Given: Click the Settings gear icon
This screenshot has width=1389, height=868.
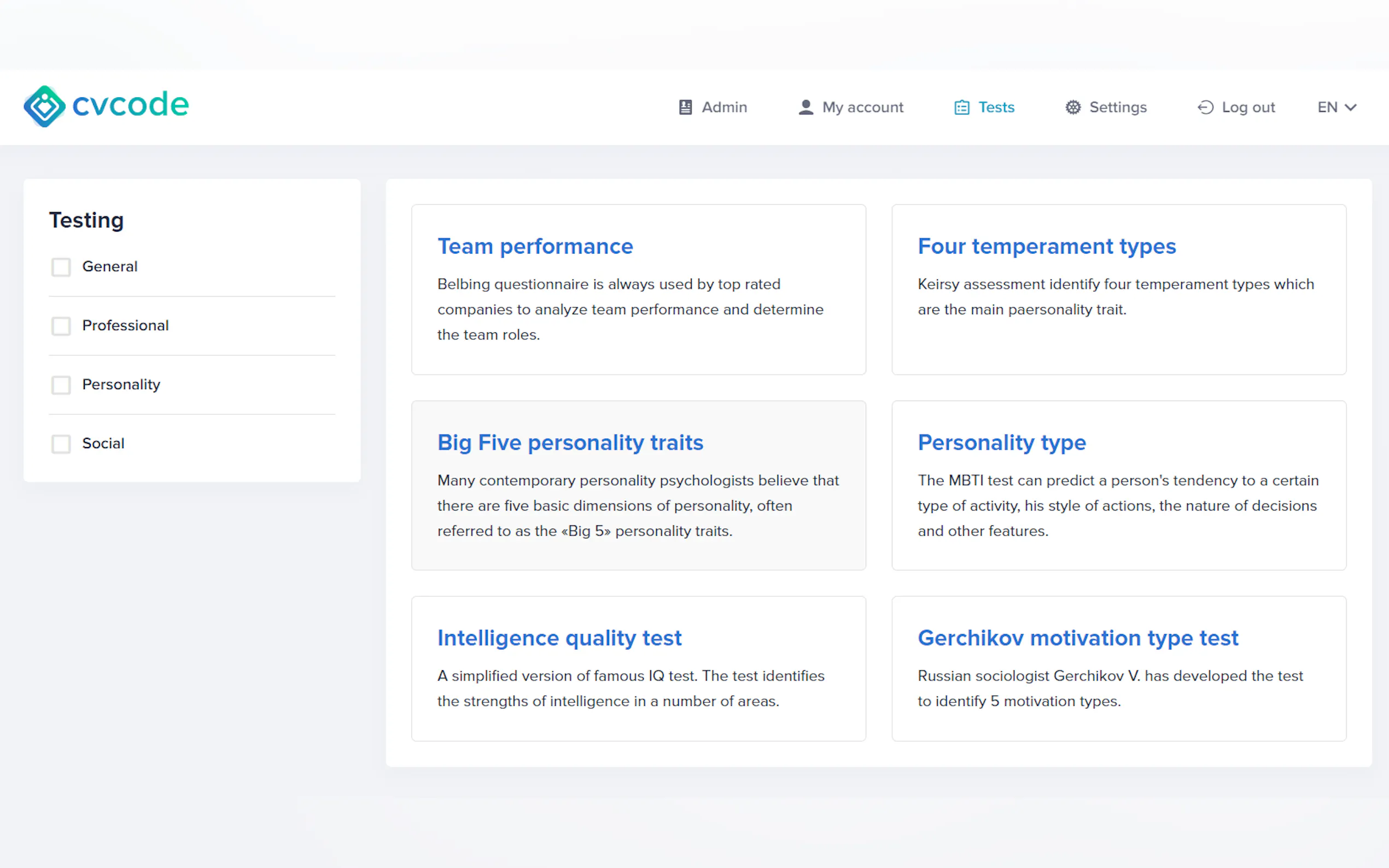Looking at the screenshot, I should [1072, 107].
